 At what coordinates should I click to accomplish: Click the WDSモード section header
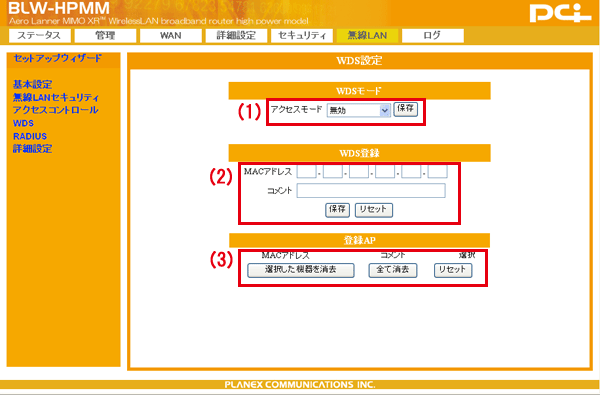(359, 91)
